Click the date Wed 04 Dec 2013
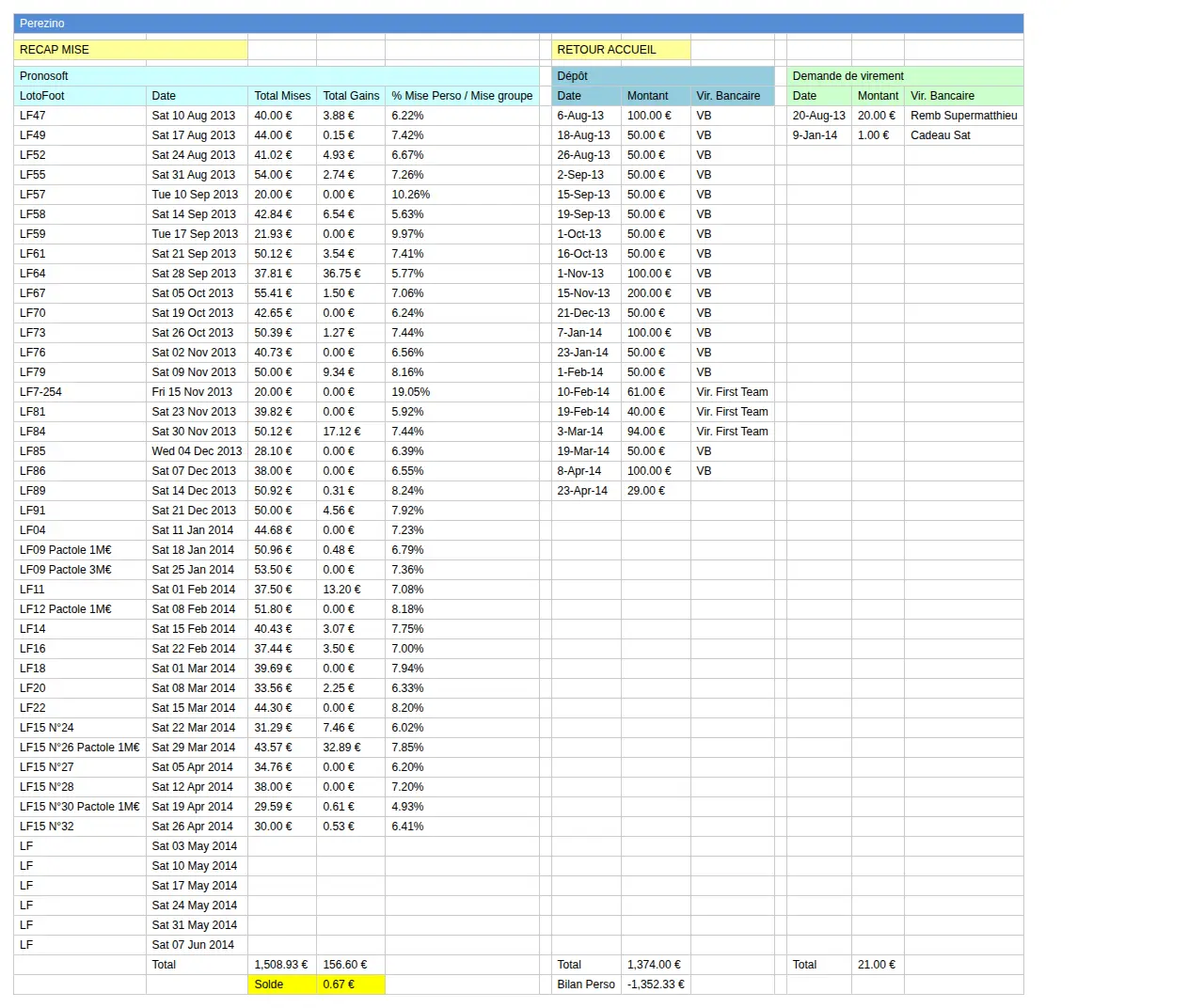1204x1008 pixels. point(197,451)
